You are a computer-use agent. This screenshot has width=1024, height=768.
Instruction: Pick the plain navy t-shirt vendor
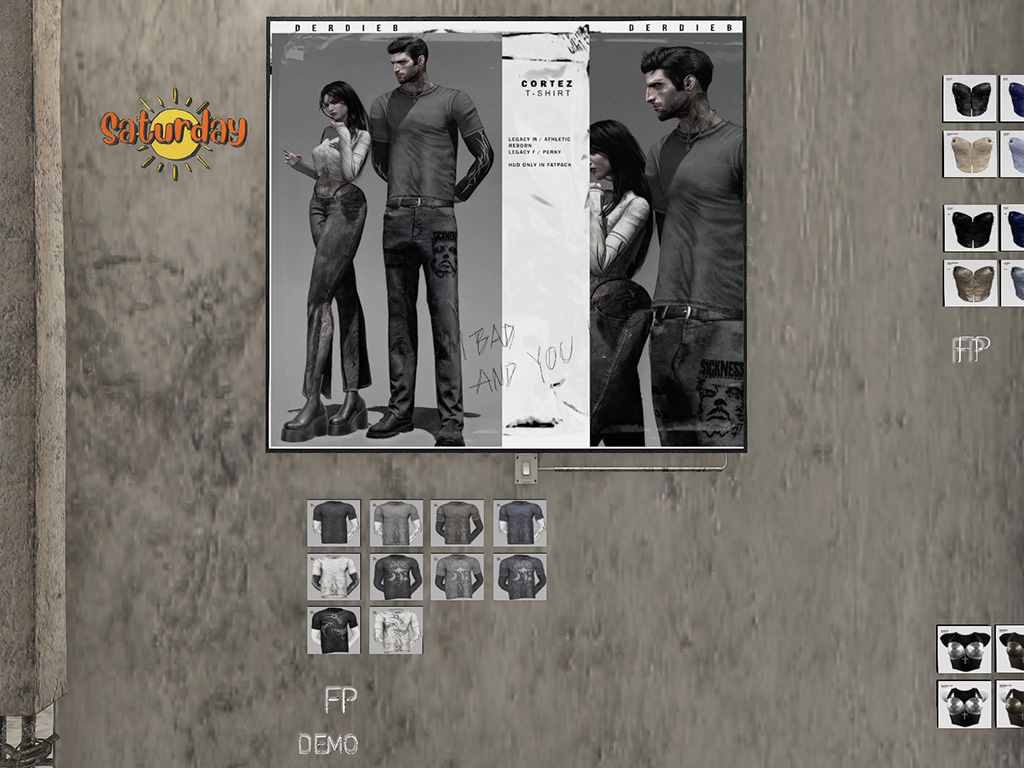519,522
